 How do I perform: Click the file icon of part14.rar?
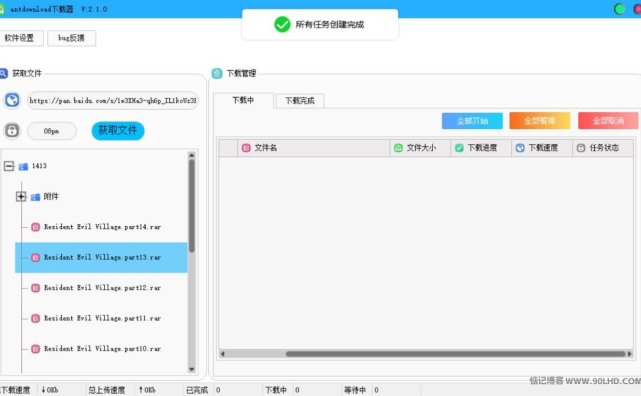pos(36,227)
